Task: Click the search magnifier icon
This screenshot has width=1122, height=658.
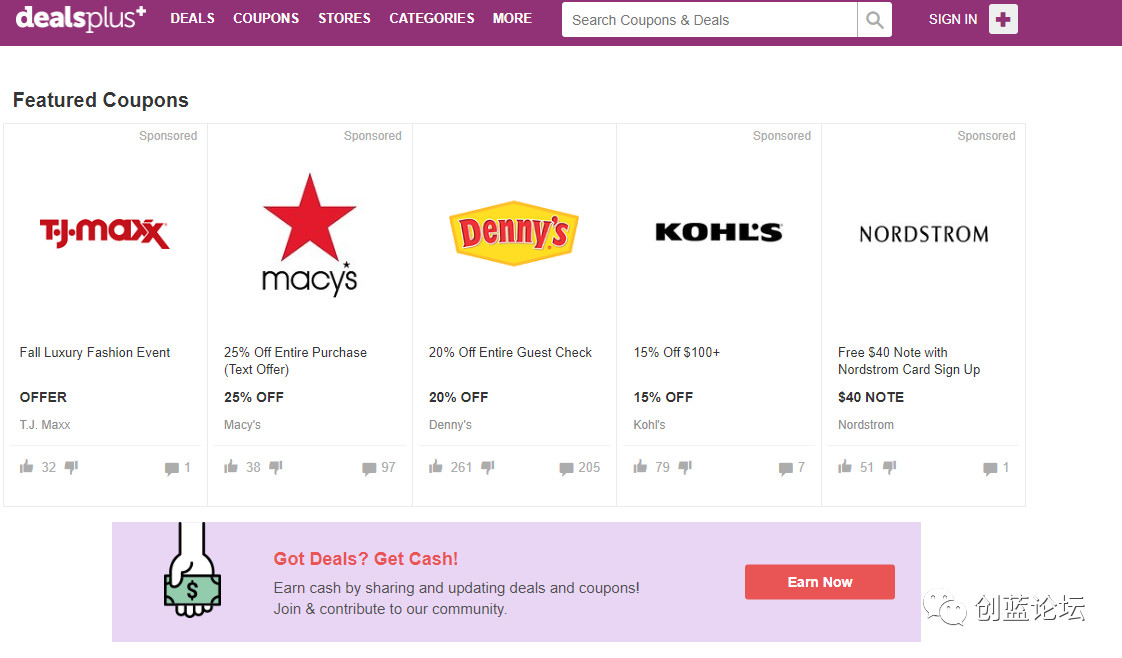Action: (x=875, y=20)
